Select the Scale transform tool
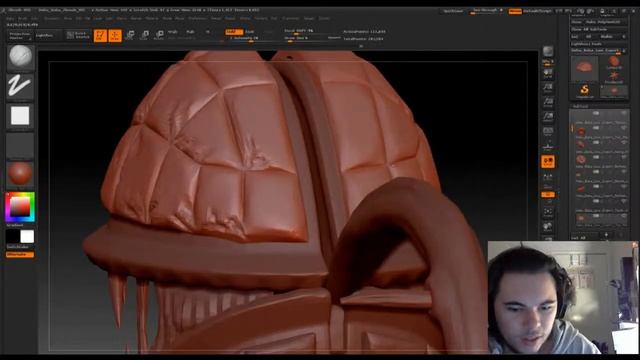This screenshot has height=360, width=640. click(x=144, y=36)
